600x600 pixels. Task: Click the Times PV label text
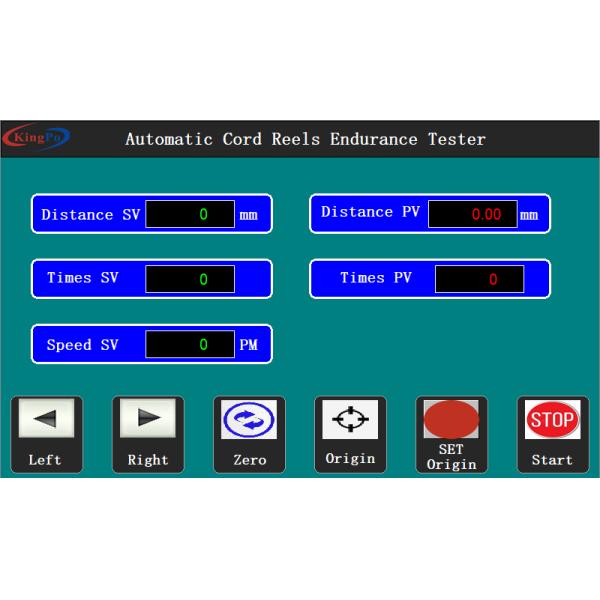[376, 278]
